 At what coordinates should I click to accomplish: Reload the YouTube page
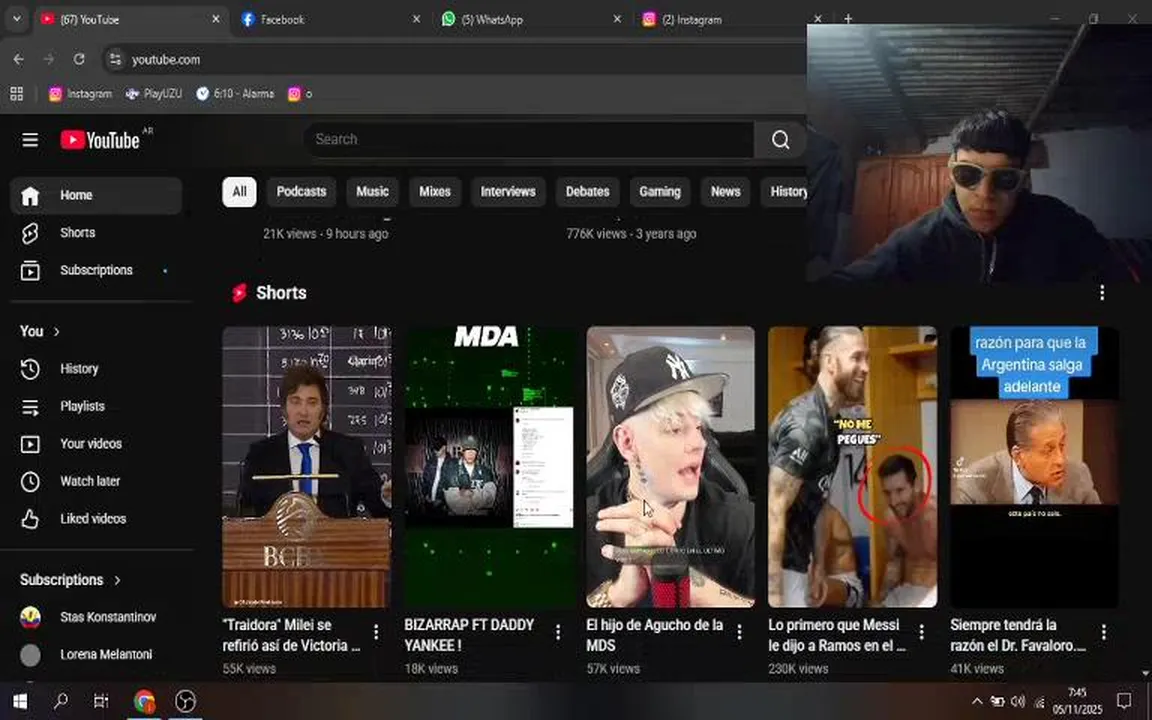click(x=79, y=60)
